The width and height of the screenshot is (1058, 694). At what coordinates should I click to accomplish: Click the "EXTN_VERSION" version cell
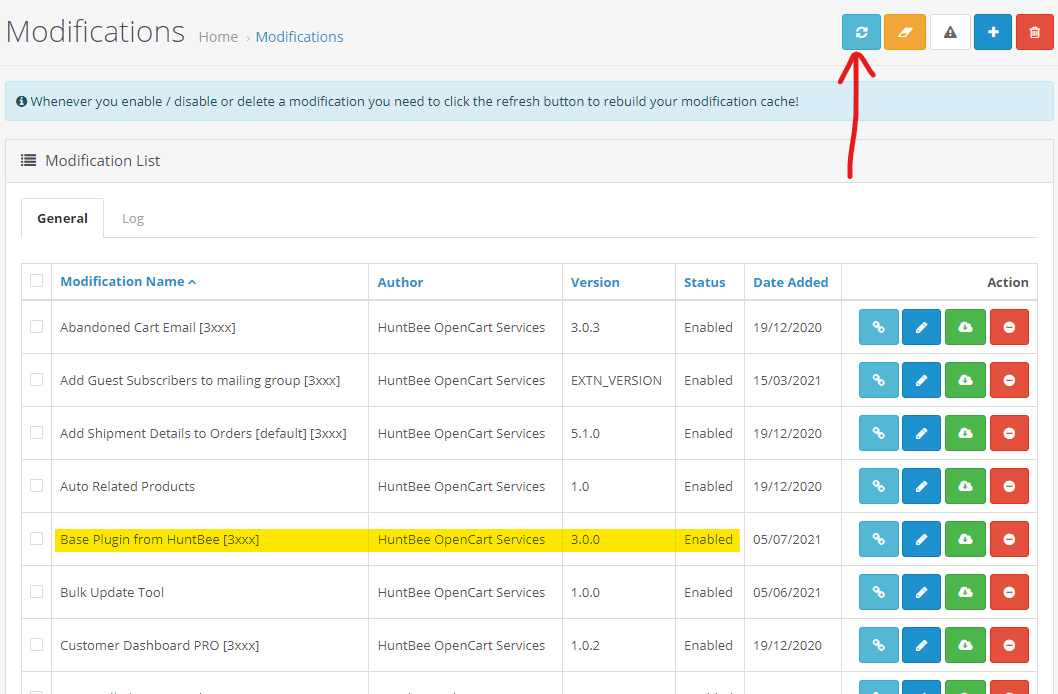pyautogui.click(x=616, y=380)
